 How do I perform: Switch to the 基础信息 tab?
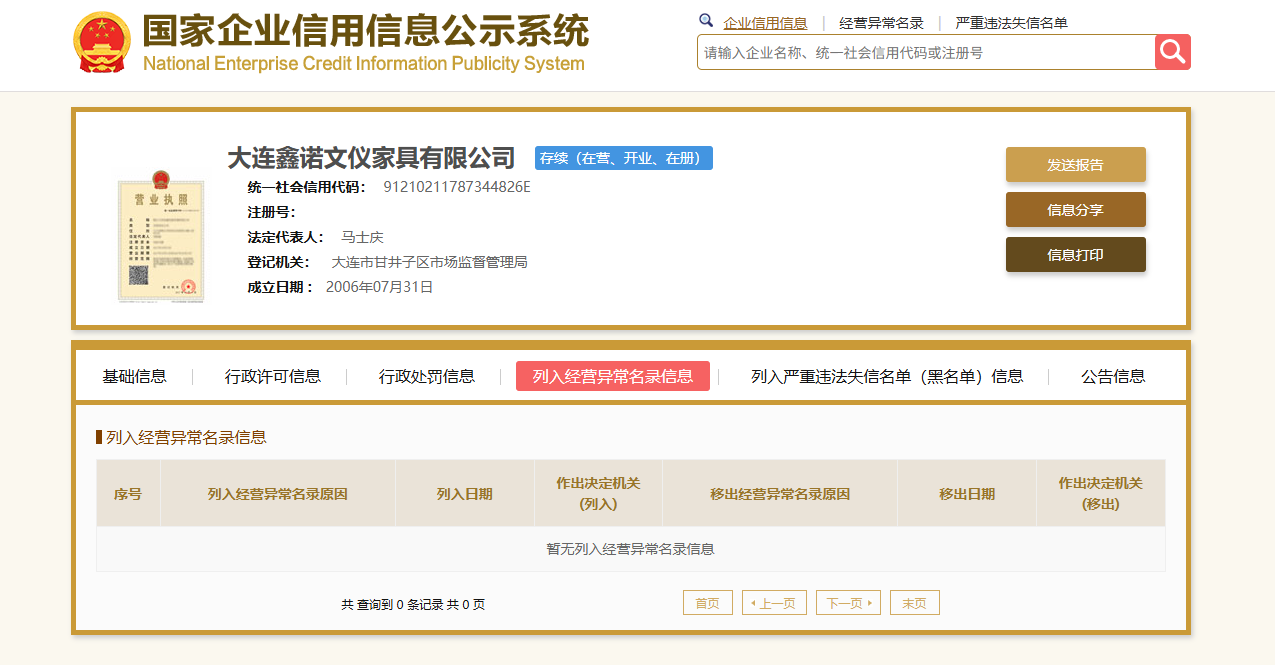point(134,376)
